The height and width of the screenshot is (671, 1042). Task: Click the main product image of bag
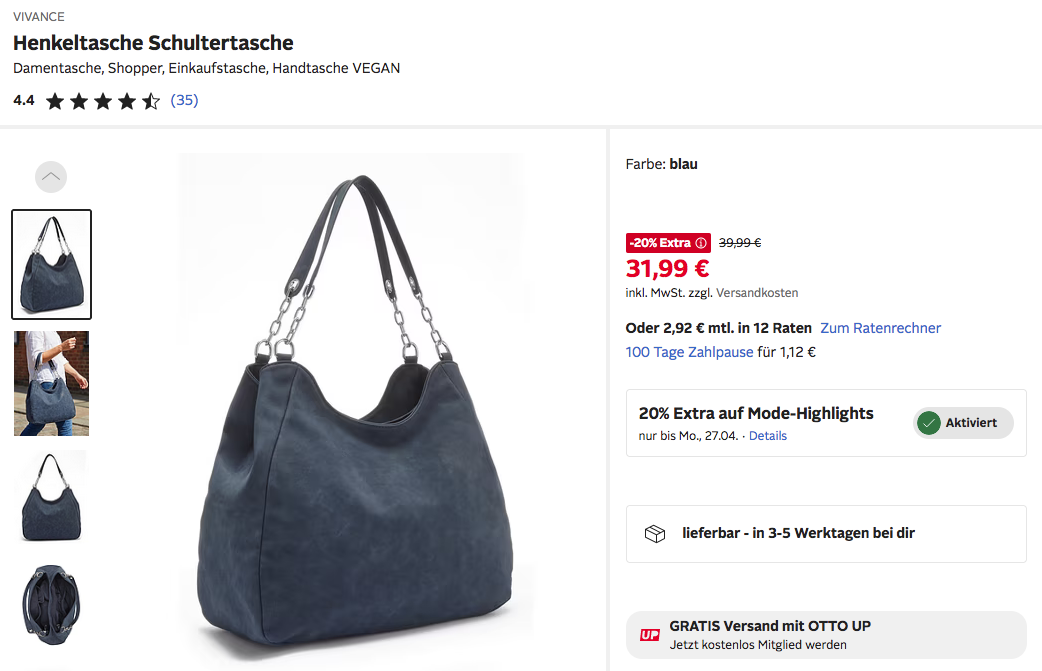[x=351, y=410]
